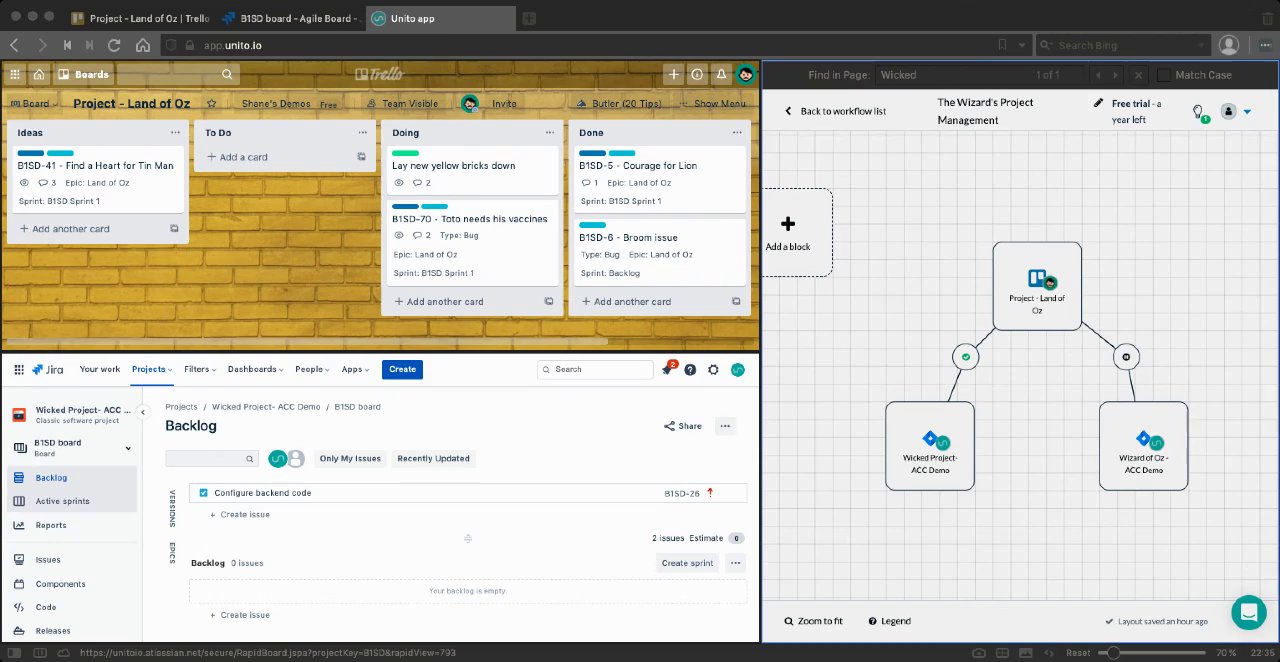Open Unito chat support bubble

click(1249, 612)
